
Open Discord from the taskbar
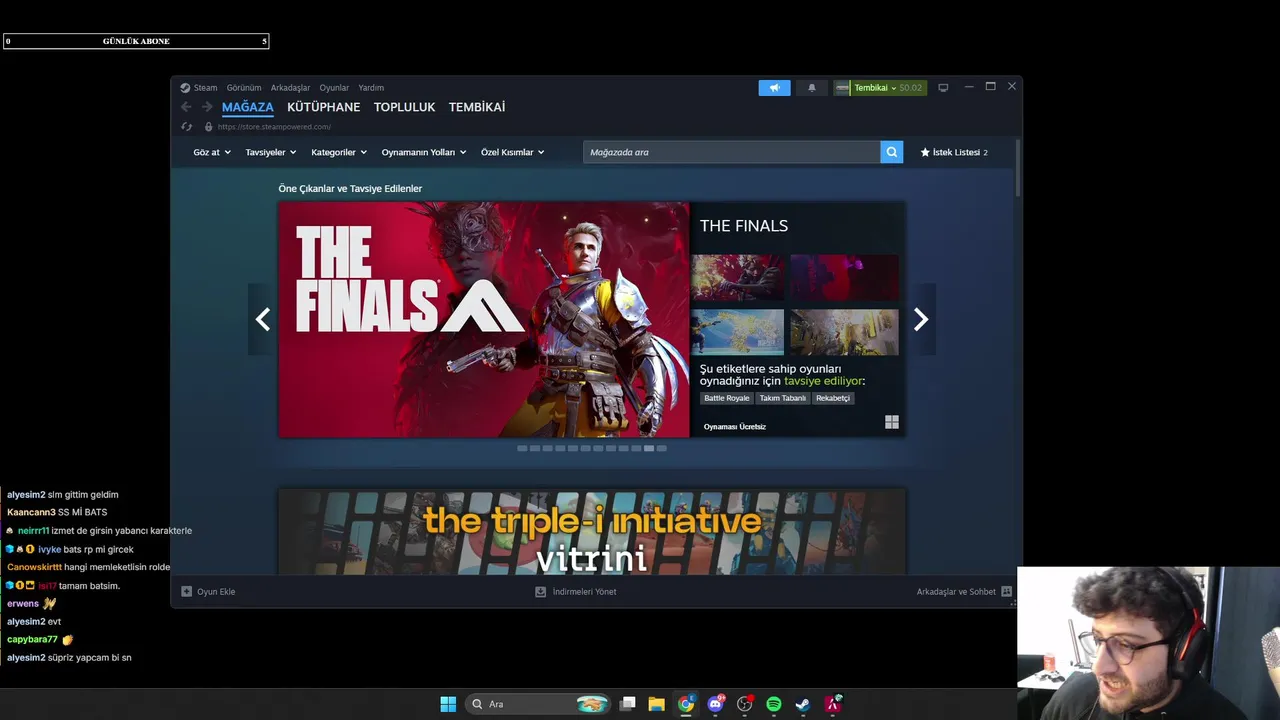coord(715,704)
